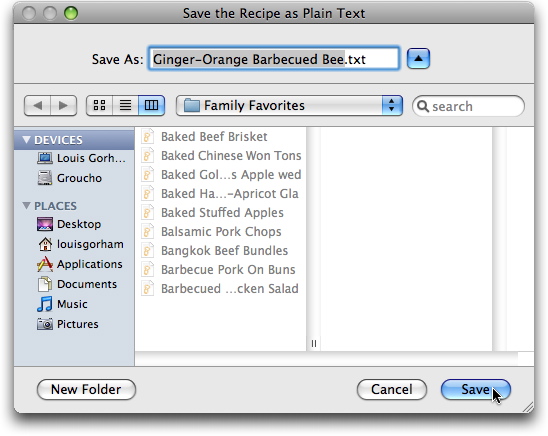The width and height of the screenshot is (548, 436).
Task: Select column view mode
Action: 151,105
